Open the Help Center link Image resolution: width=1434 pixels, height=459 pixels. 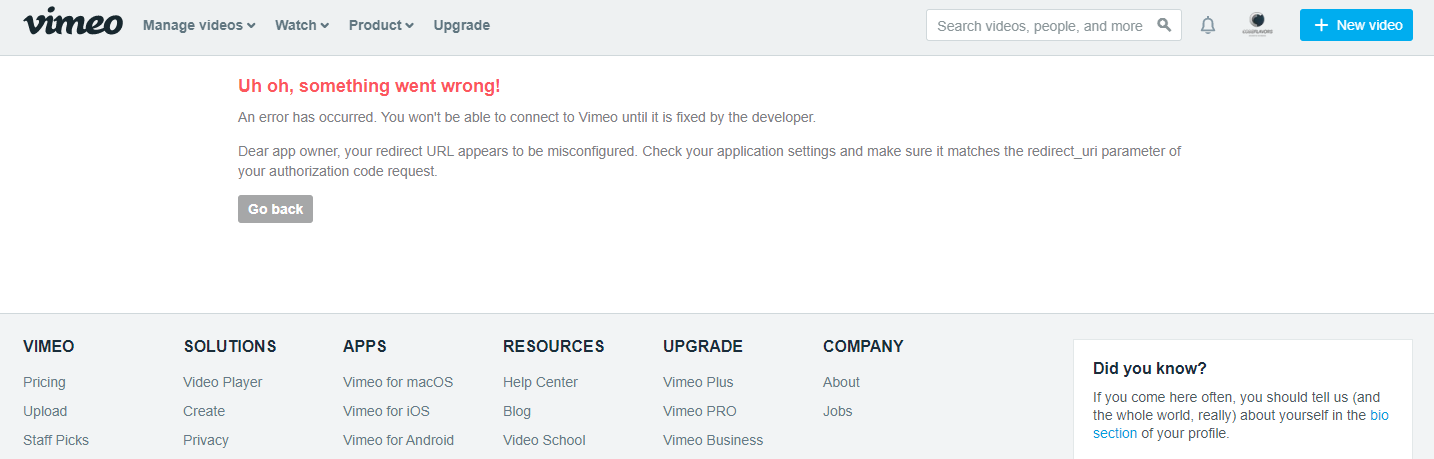click(540, 382)
